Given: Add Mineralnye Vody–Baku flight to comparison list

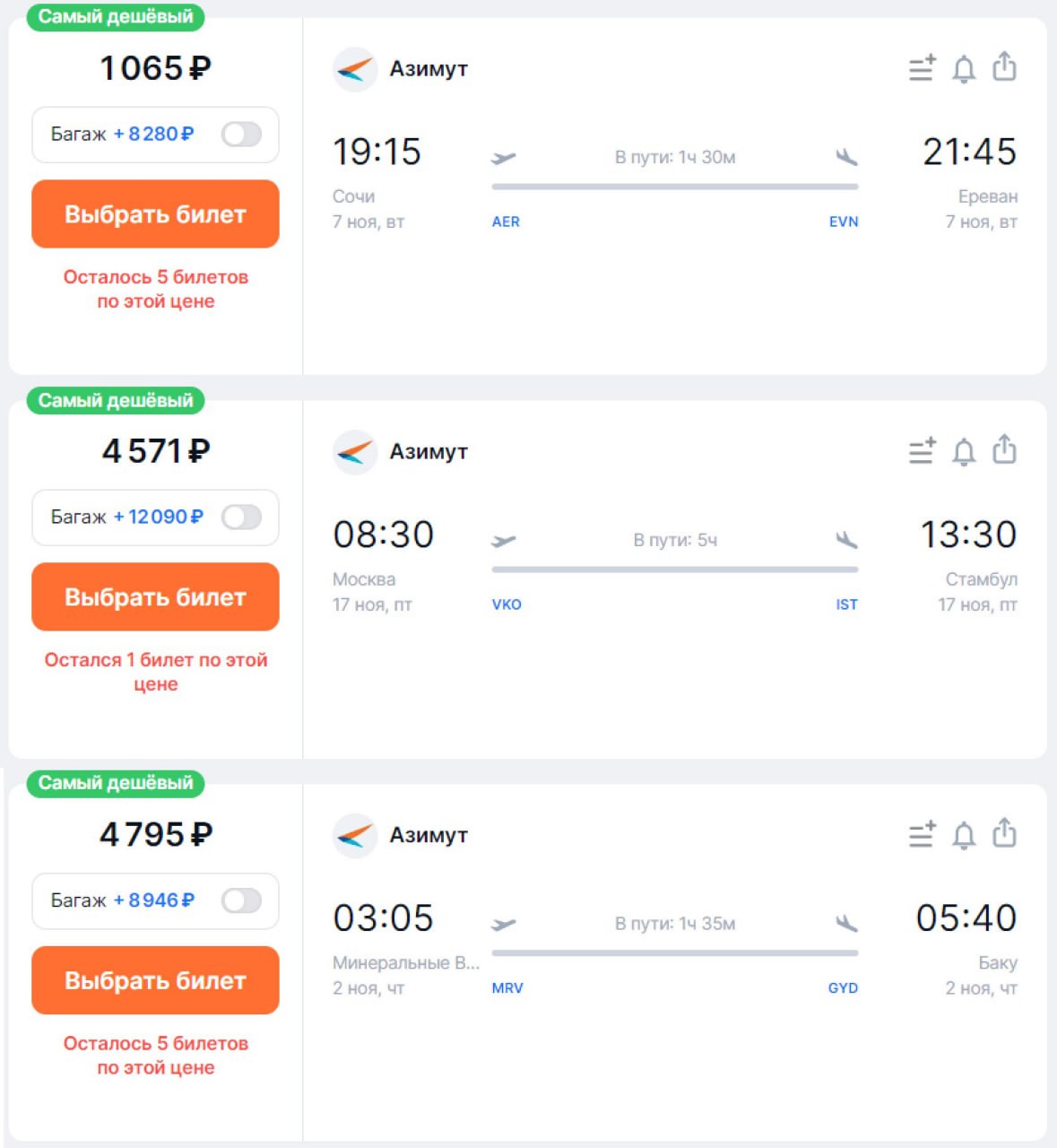Looking at the screenshot, I should tap(922, 835).
